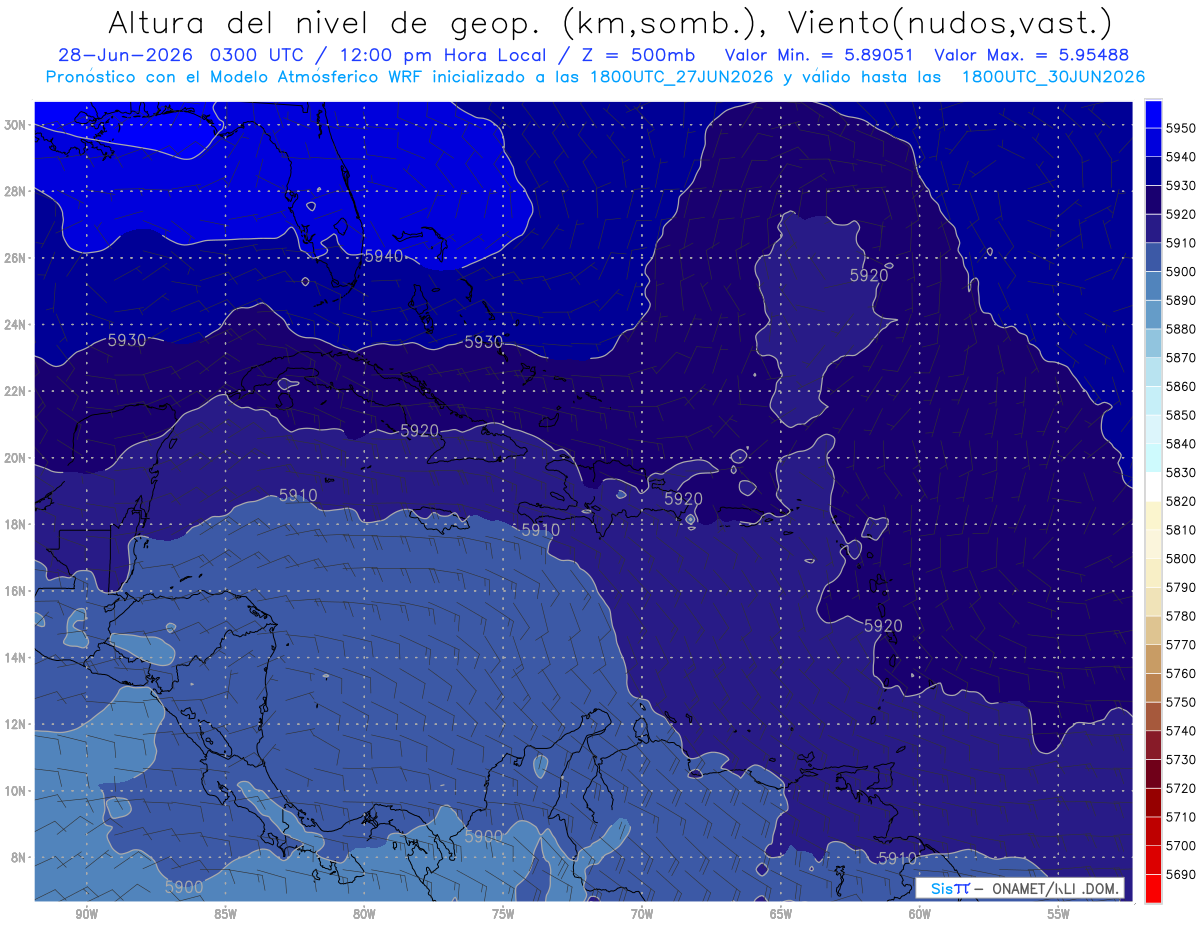Click the 85W longitude axis label
The image size is (1200, 927).
point(225,913)
